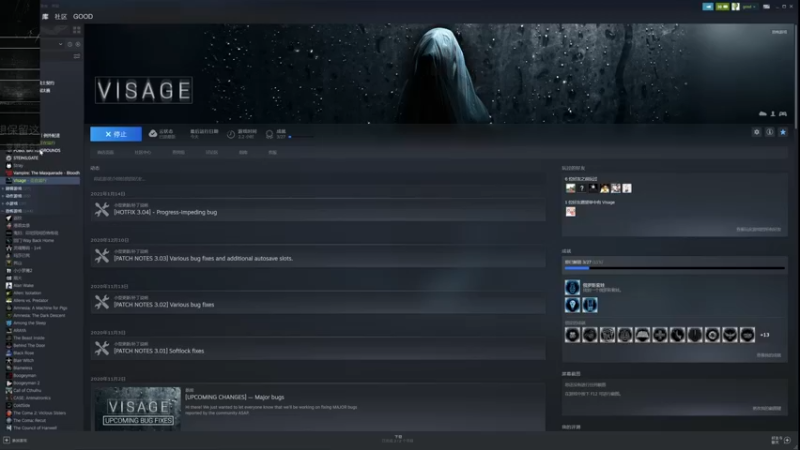
Task: Show the +13 more locked achievements
Action: pyautogui.click(x=764, y=335)
